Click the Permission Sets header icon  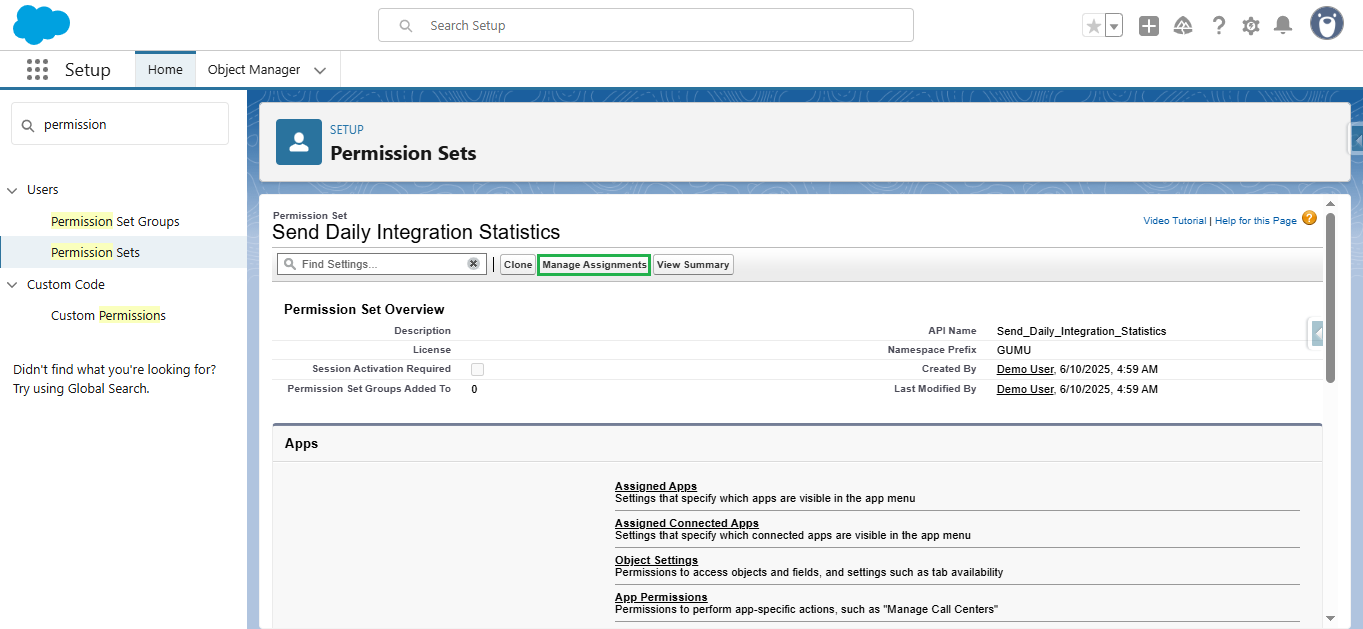tap(299, 142)
